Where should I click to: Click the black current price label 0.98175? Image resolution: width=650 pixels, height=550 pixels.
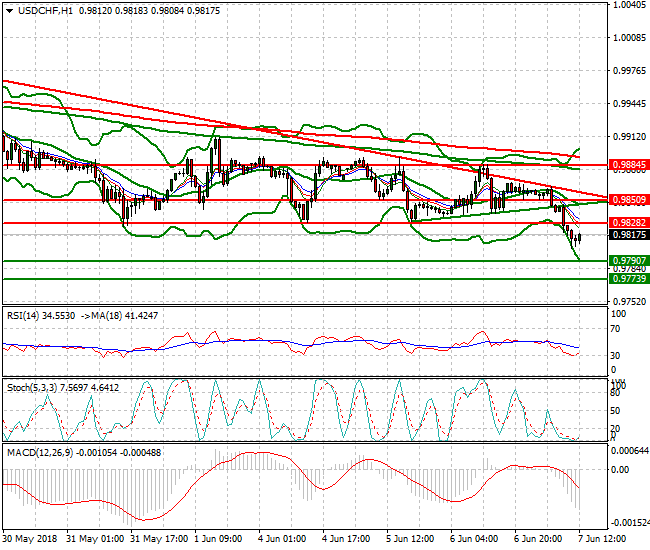click(629, 235)
